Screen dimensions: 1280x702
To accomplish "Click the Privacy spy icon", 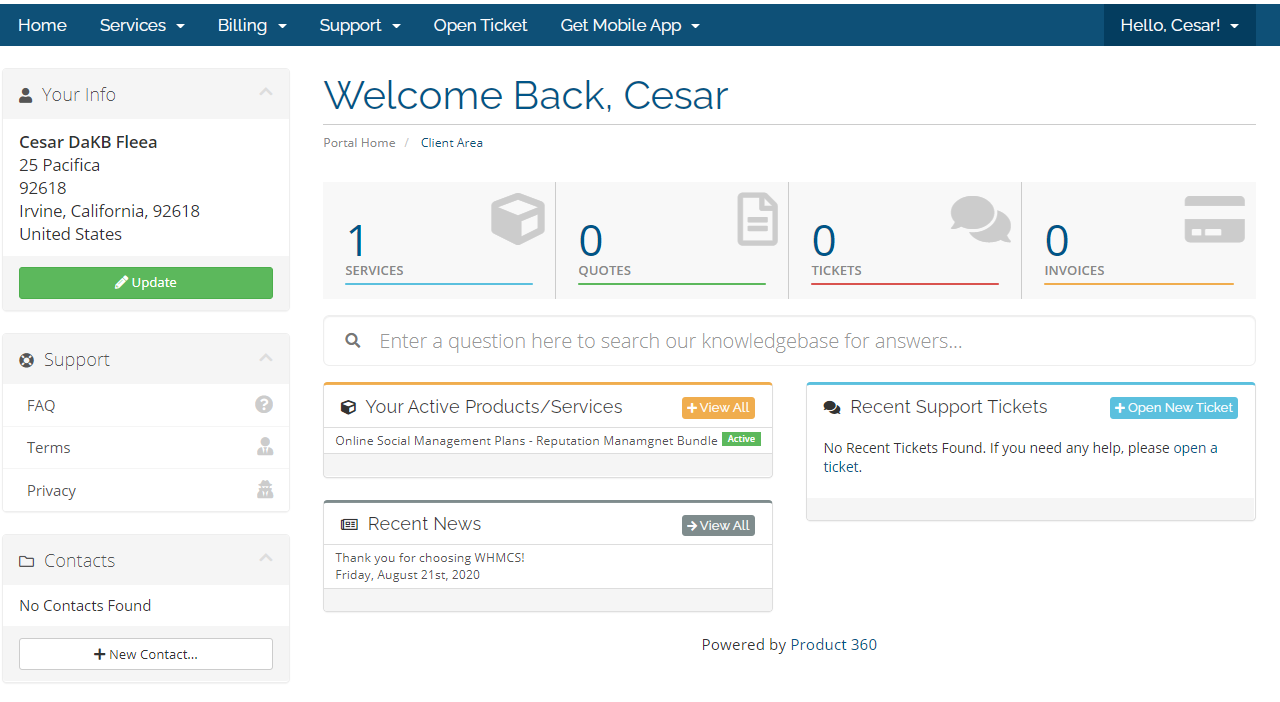I will point(264,489).
